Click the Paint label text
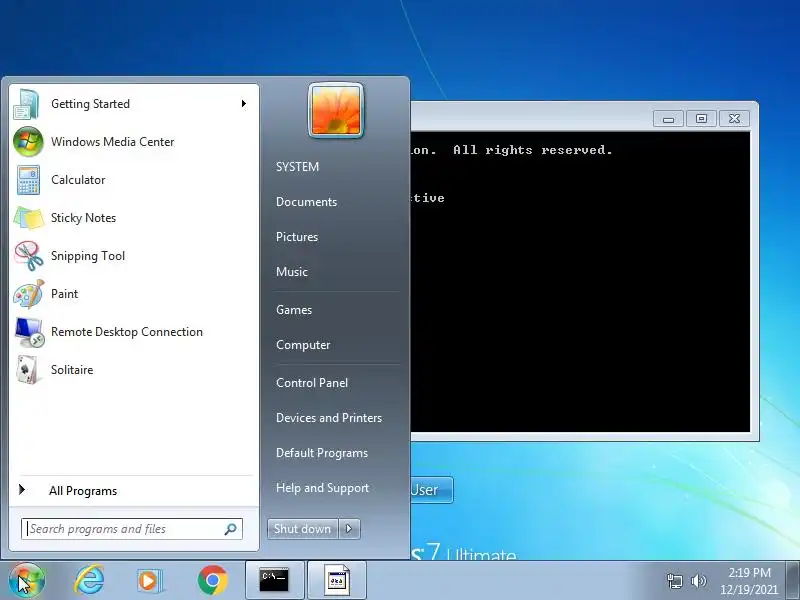 (x=64, y=294)
